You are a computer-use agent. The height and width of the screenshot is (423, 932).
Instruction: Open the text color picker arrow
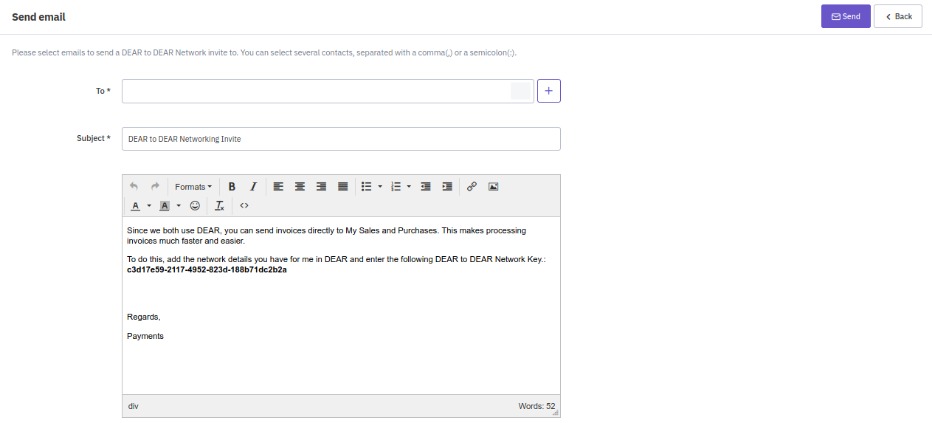click(149, 206)
